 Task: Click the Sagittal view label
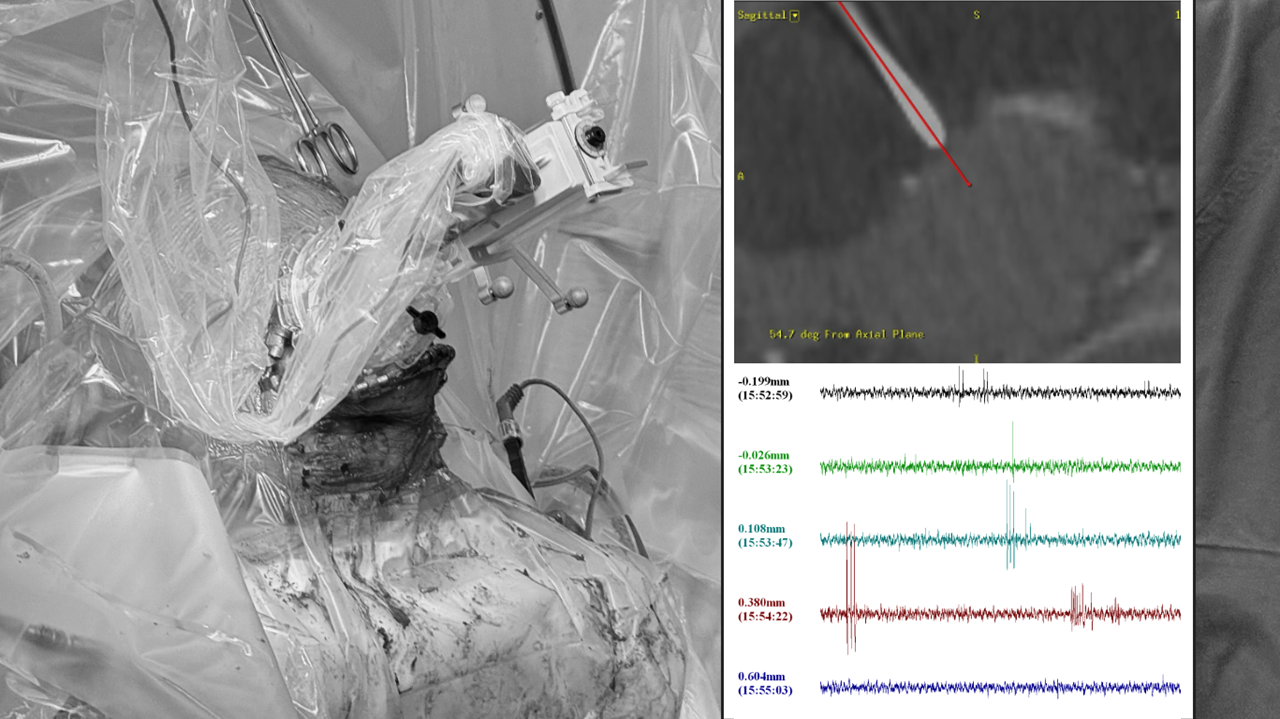point(762,15)
